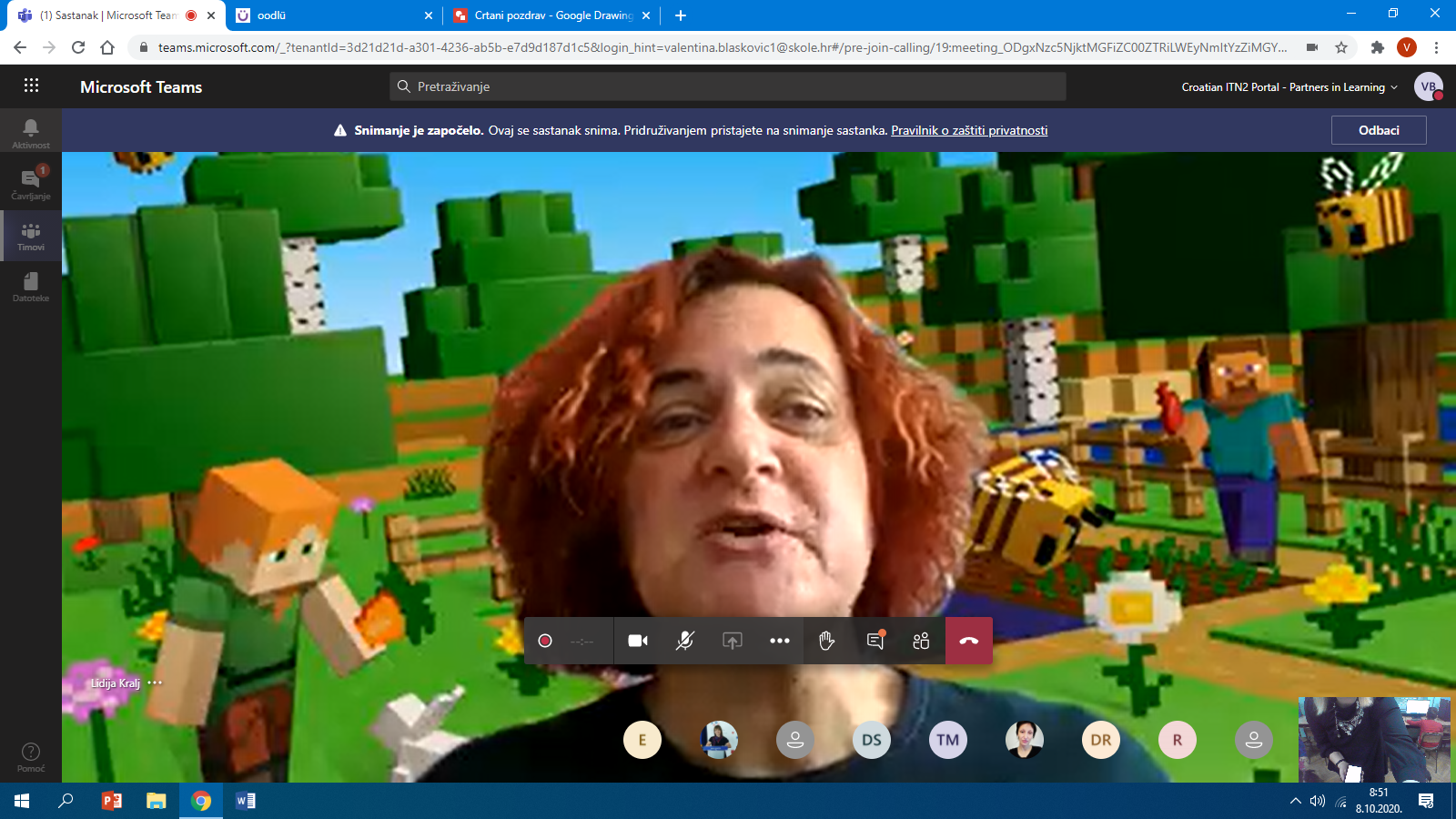The image size is (1456, 819).
Task: Open Windows taskbar search
Action: tap(66, 801)
